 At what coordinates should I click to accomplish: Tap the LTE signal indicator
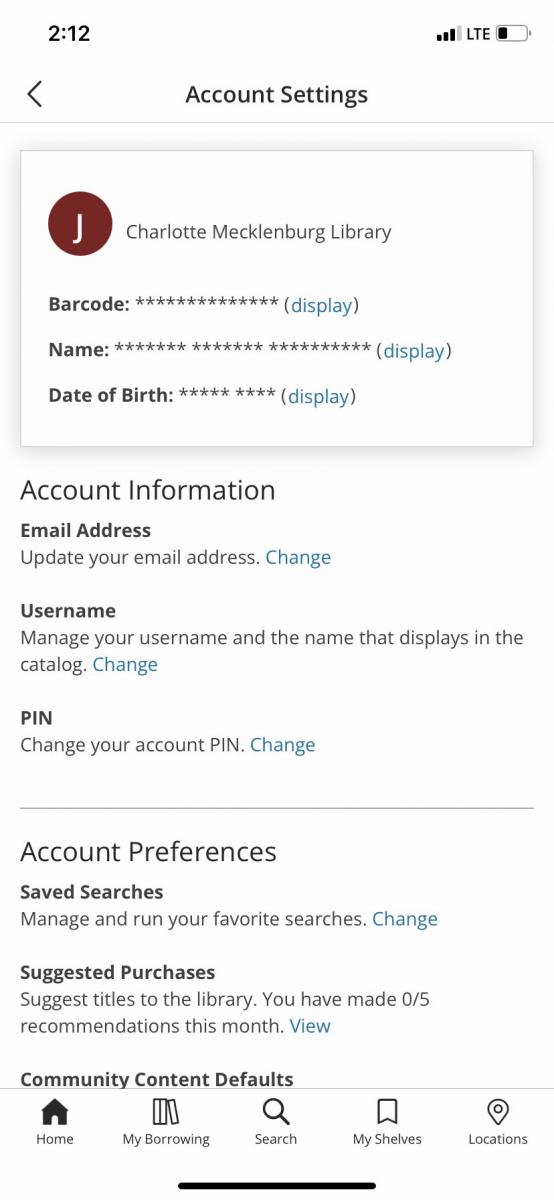(x=478, y=34)
